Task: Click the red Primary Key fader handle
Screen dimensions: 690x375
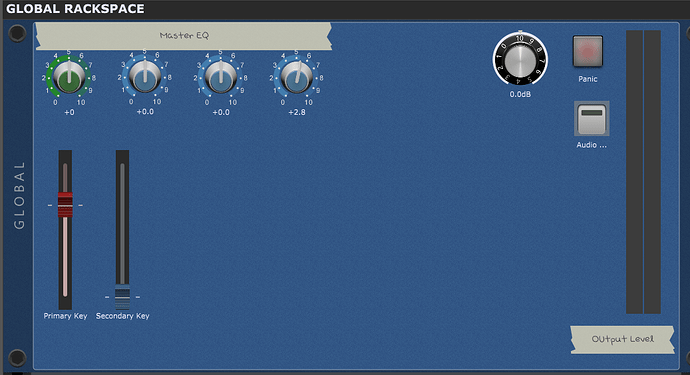Action: 65,205
